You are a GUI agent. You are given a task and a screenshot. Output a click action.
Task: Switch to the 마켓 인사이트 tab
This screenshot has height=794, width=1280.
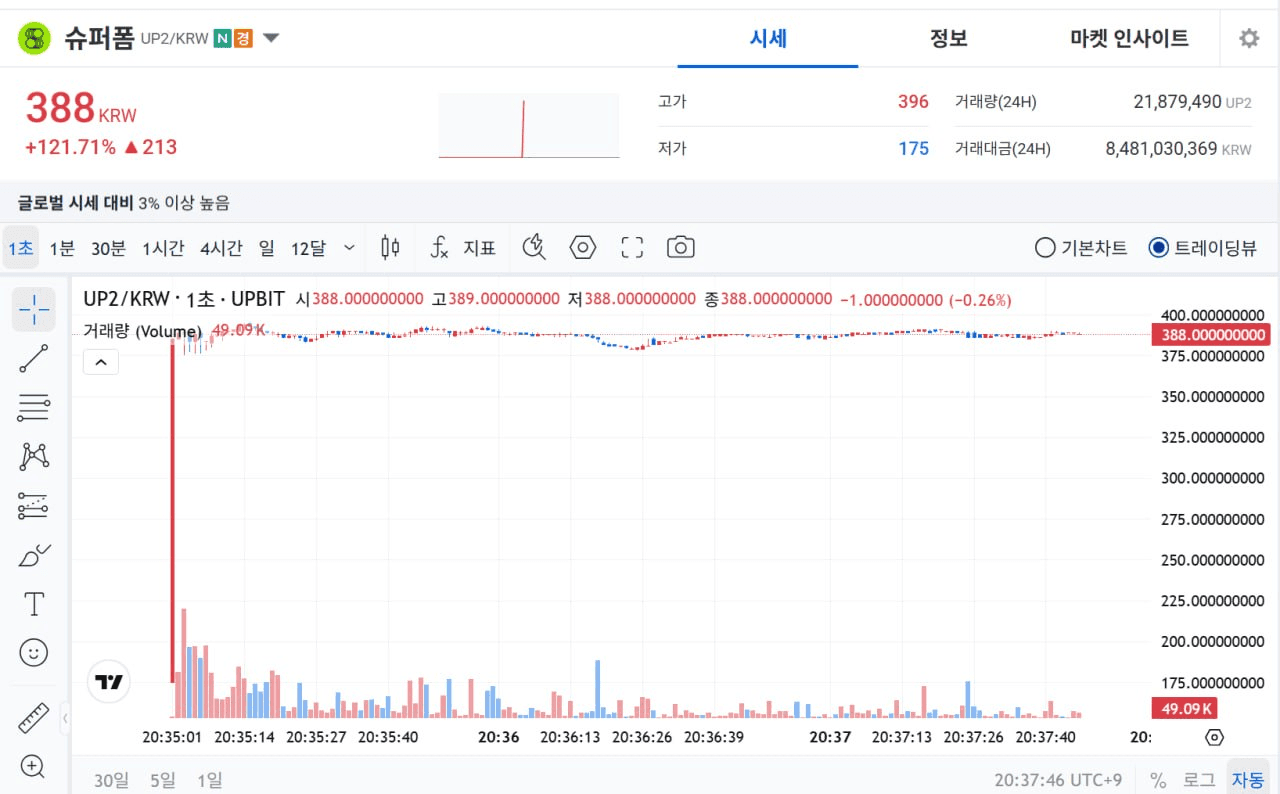[x=1129, y=39]
